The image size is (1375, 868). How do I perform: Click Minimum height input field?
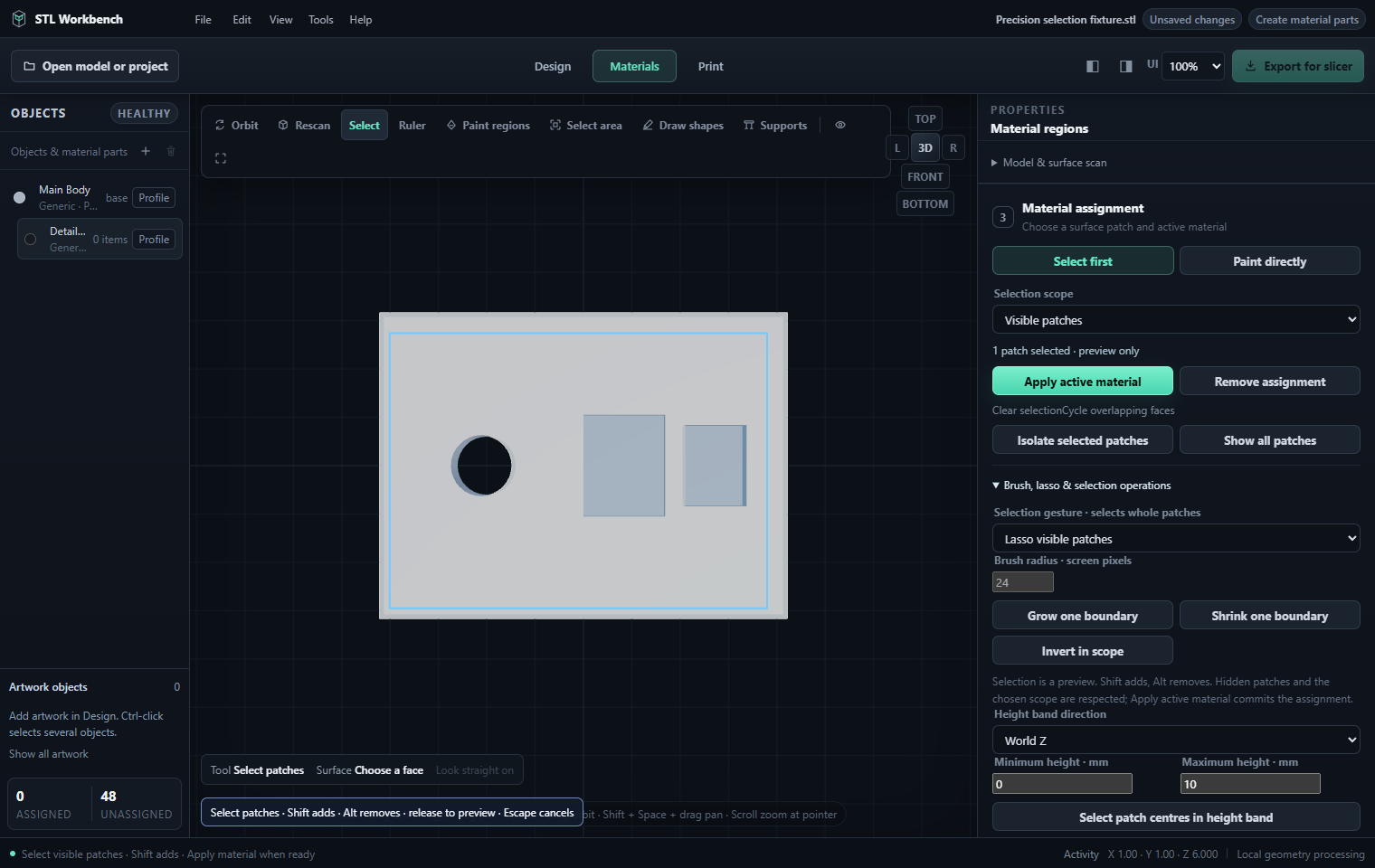(1062, 784)
